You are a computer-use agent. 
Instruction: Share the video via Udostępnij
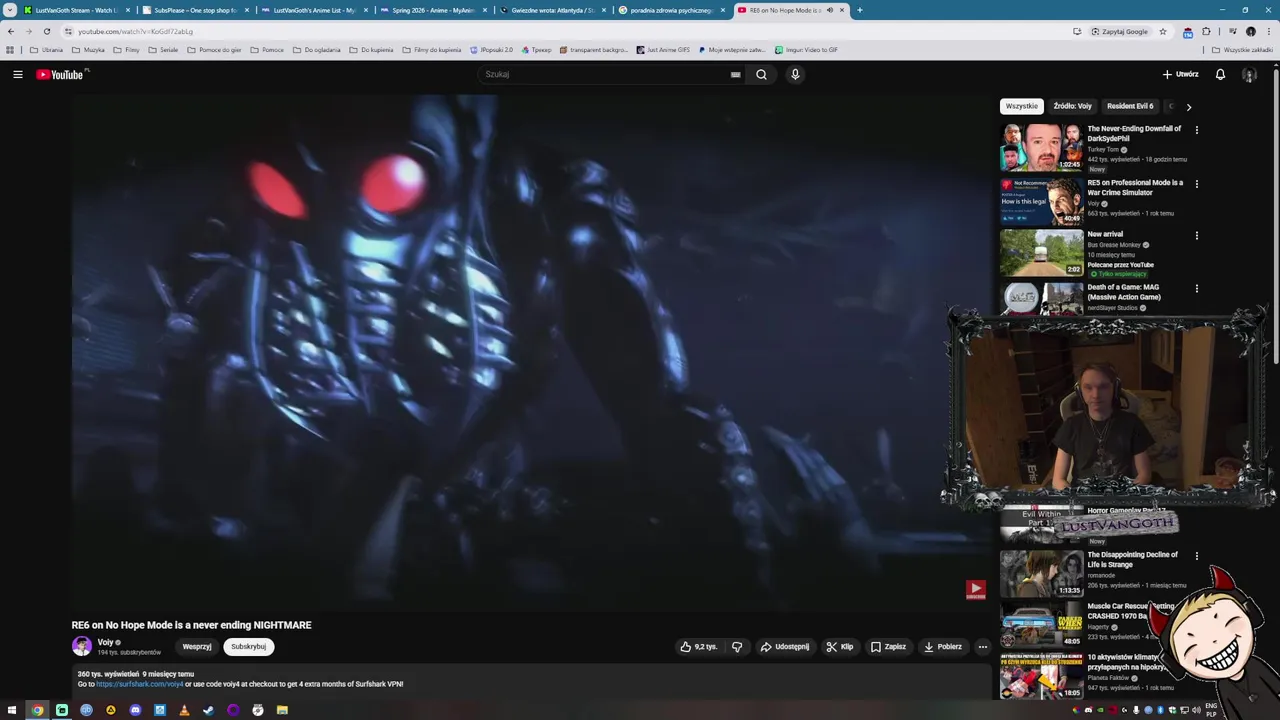785,647
